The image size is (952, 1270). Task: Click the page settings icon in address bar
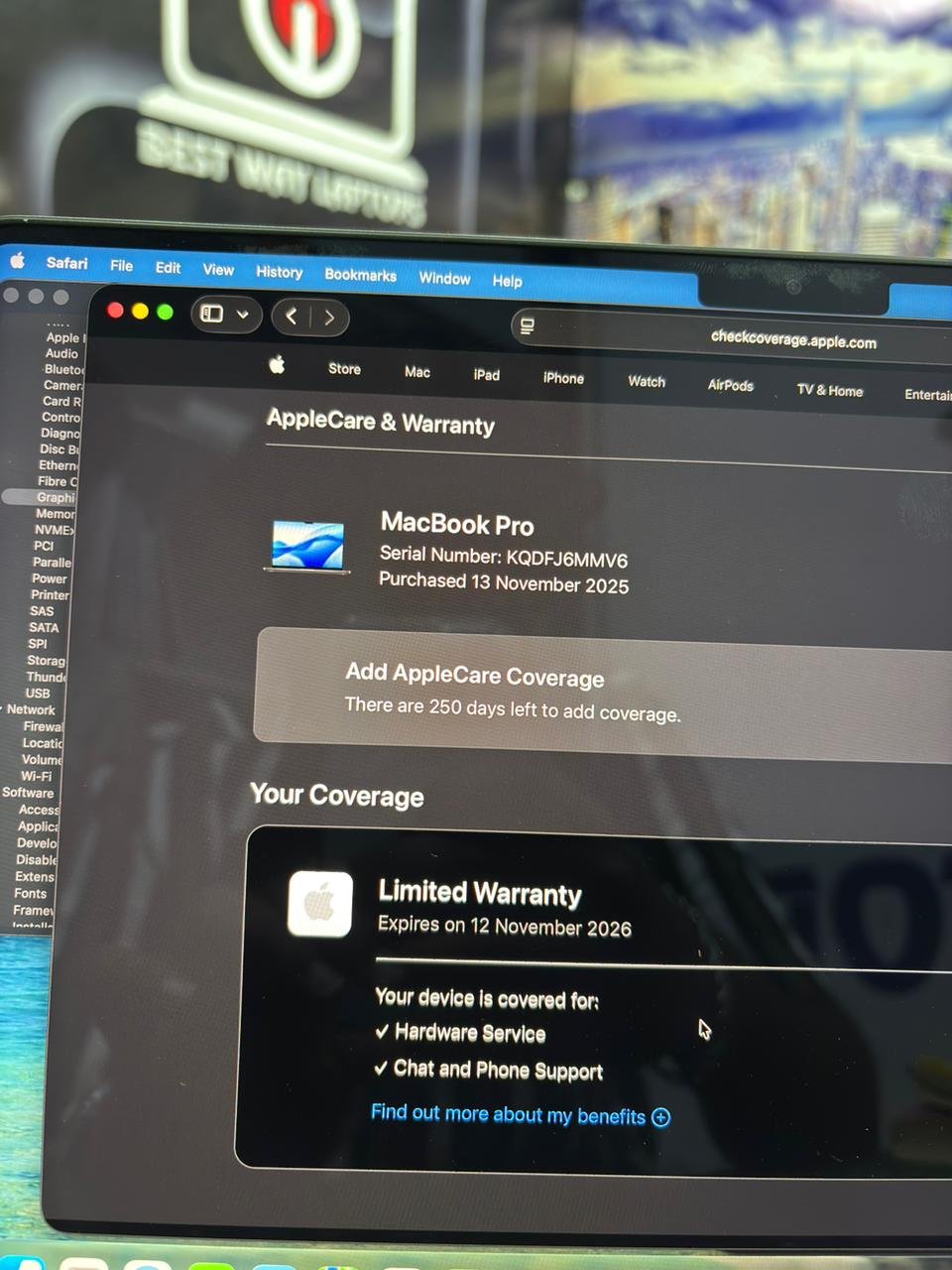click(x=528, y=326)
